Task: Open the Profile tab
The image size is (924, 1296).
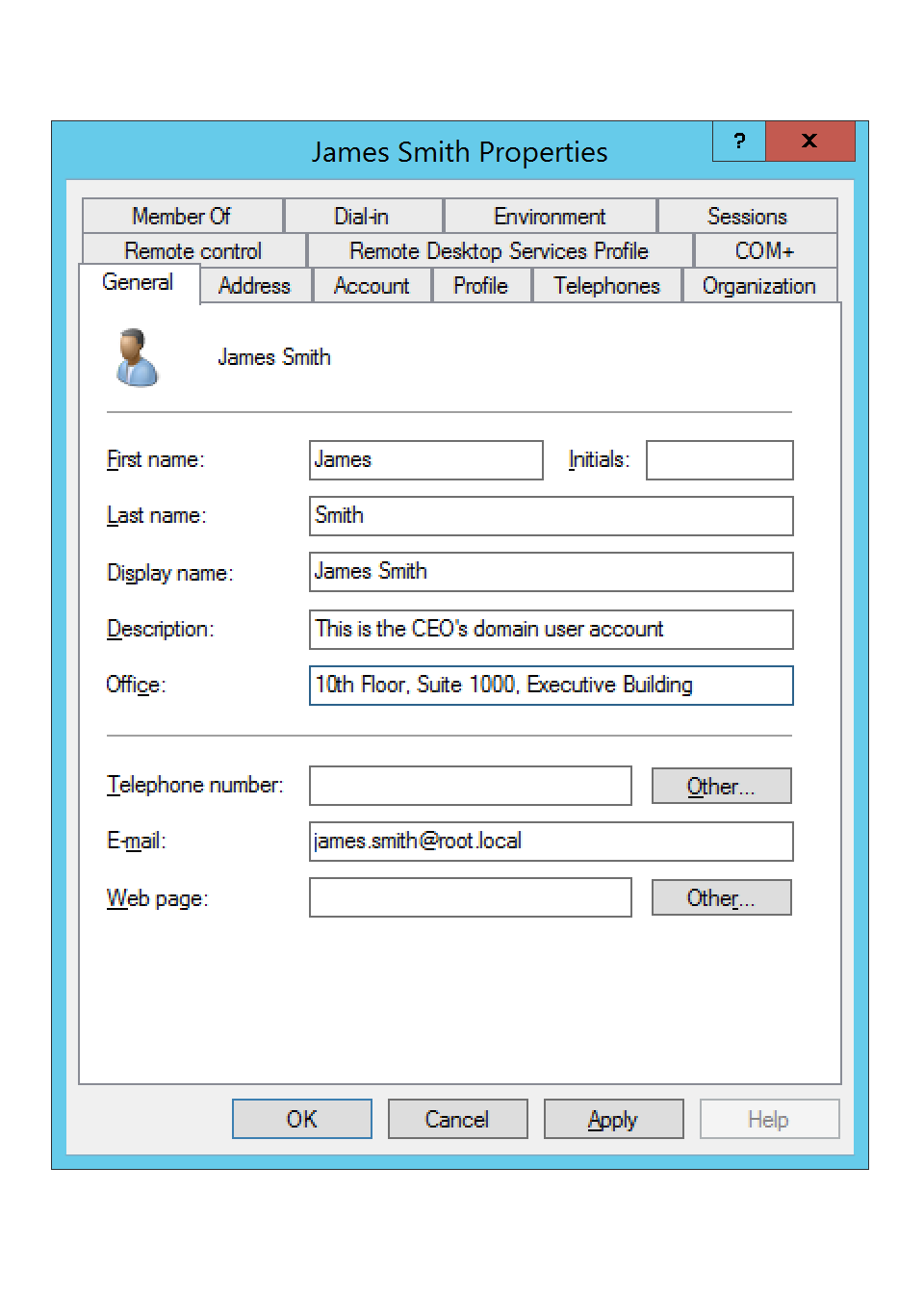Action: click(x=481, y=286)
